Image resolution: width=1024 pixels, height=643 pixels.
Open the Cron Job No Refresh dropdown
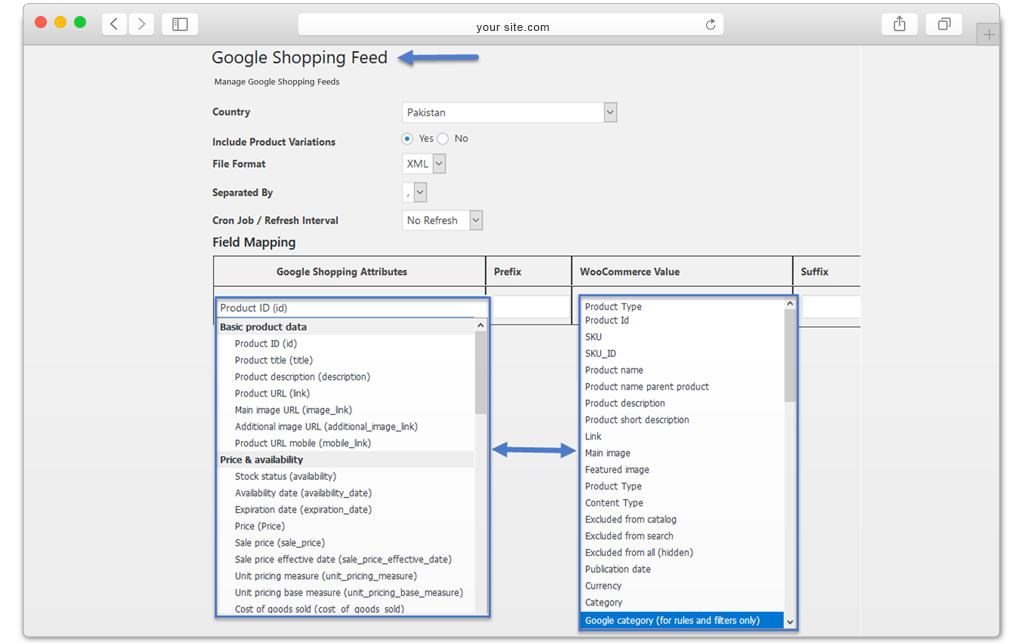[x=442, y=221]
